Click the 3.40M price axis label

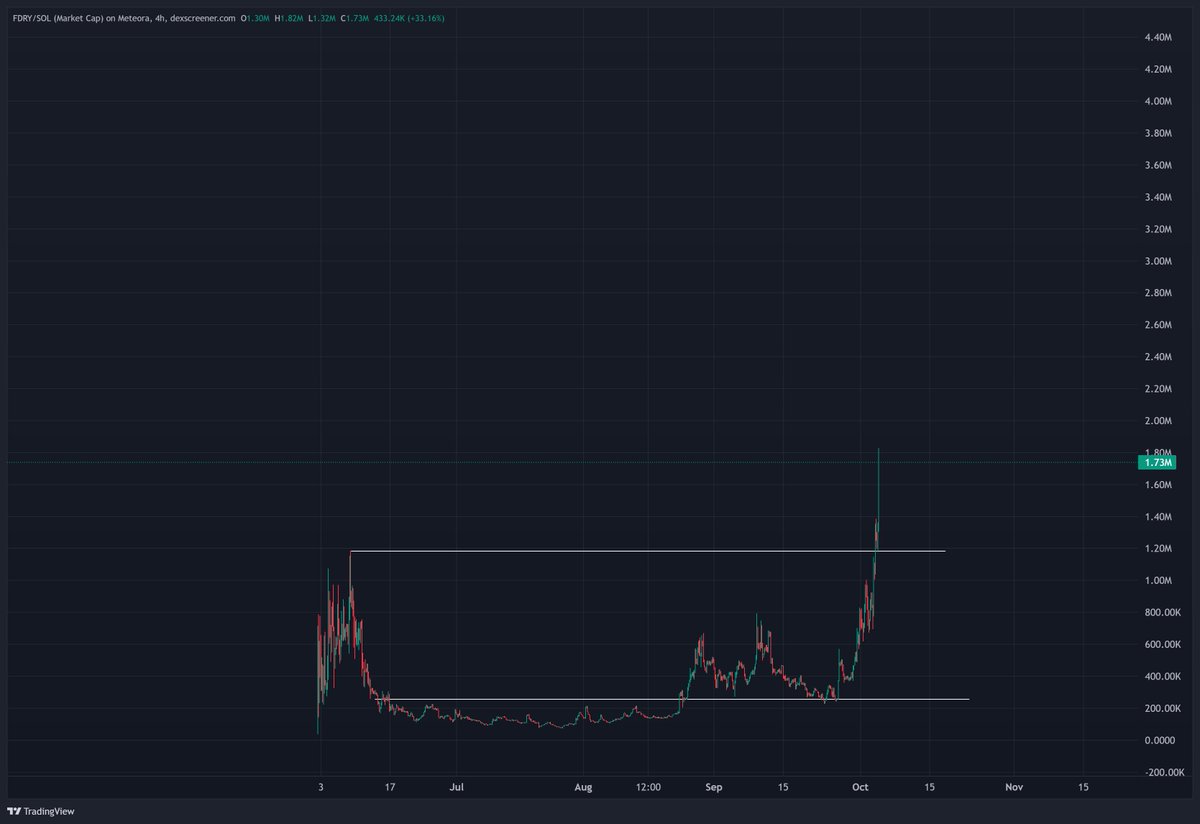(x=1156, y=197)
